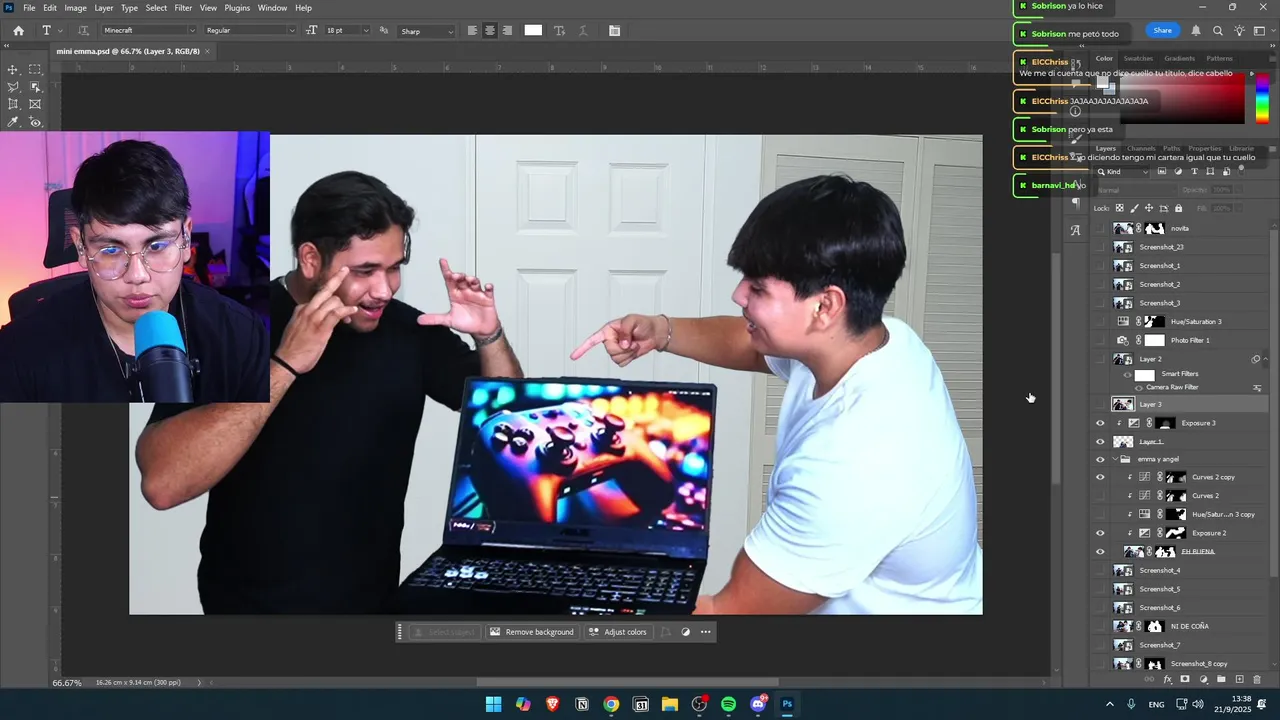The image size is (1280, 720).
Task: Hide the Curves 2 copy layer
Action: 1100,477
